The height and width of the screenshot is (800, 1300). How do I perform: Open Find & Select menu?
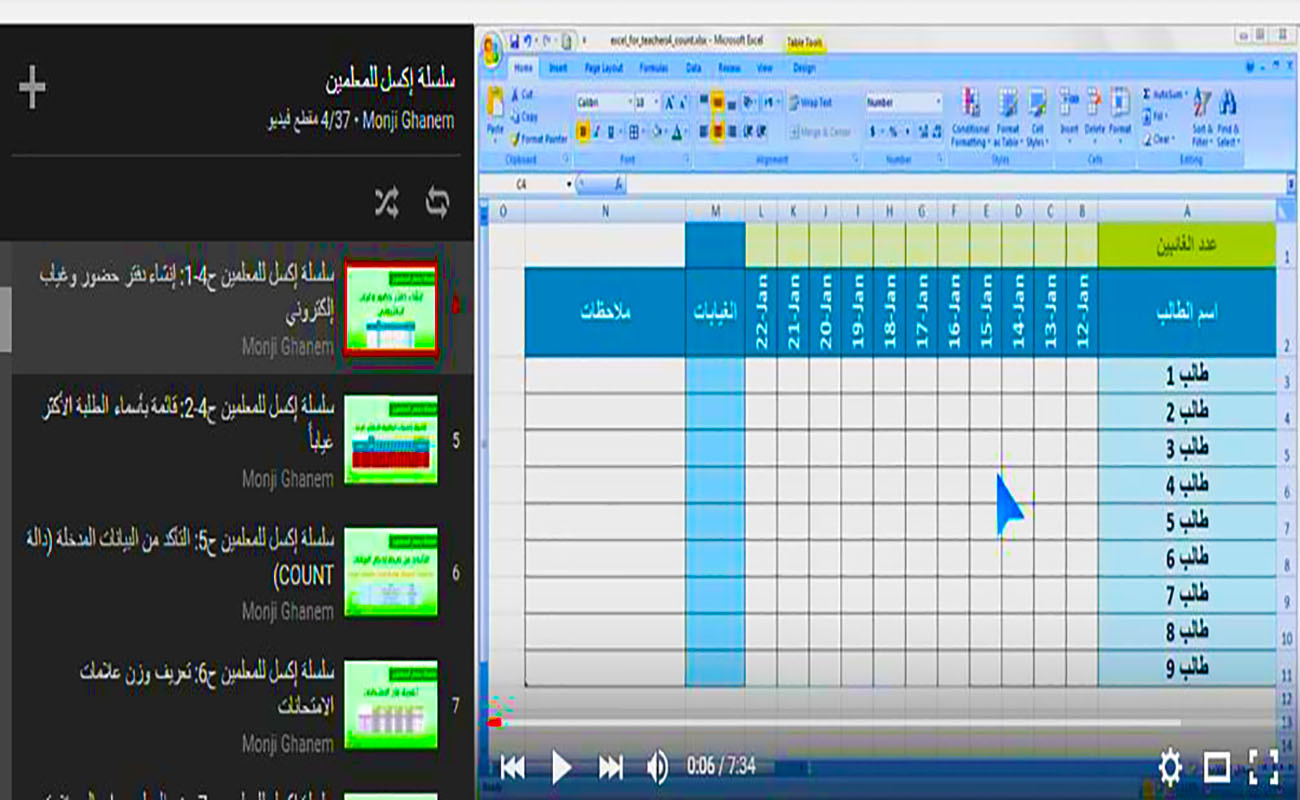(x=1228, y=118)
